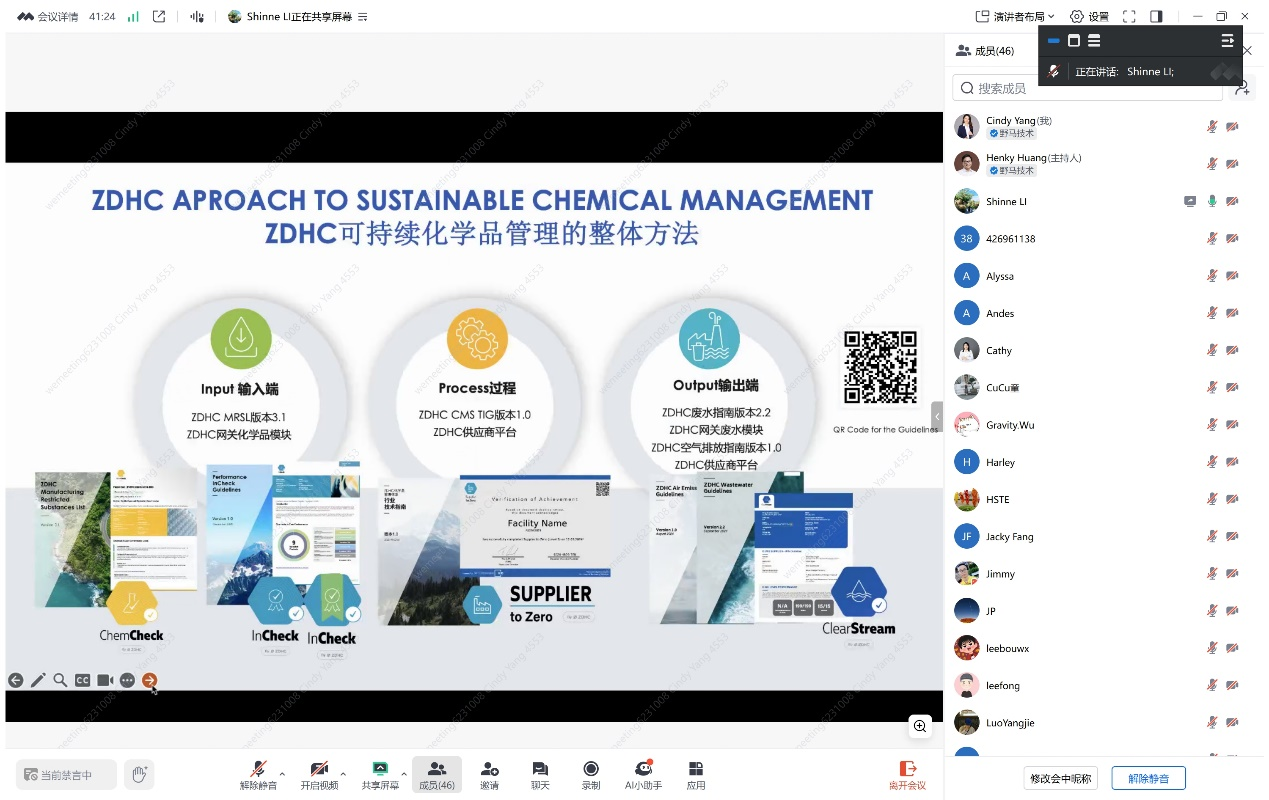The image size is (1269, 800).
Task: Go to previous slide with back arrow
Action: click(15, 680)
